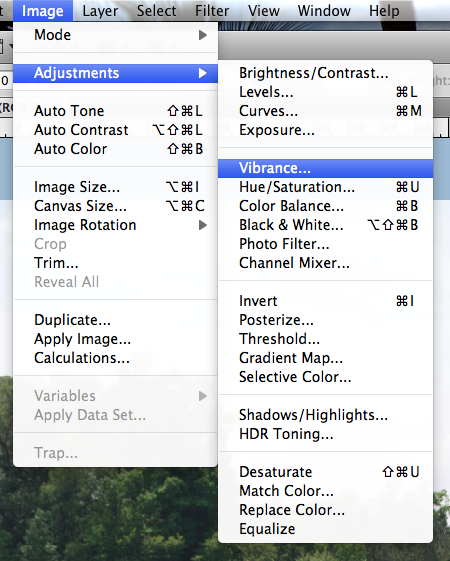Open Shadows/Highlights adjustment
Viewport: 450px width, 561px height.
[x=325, y=415]
